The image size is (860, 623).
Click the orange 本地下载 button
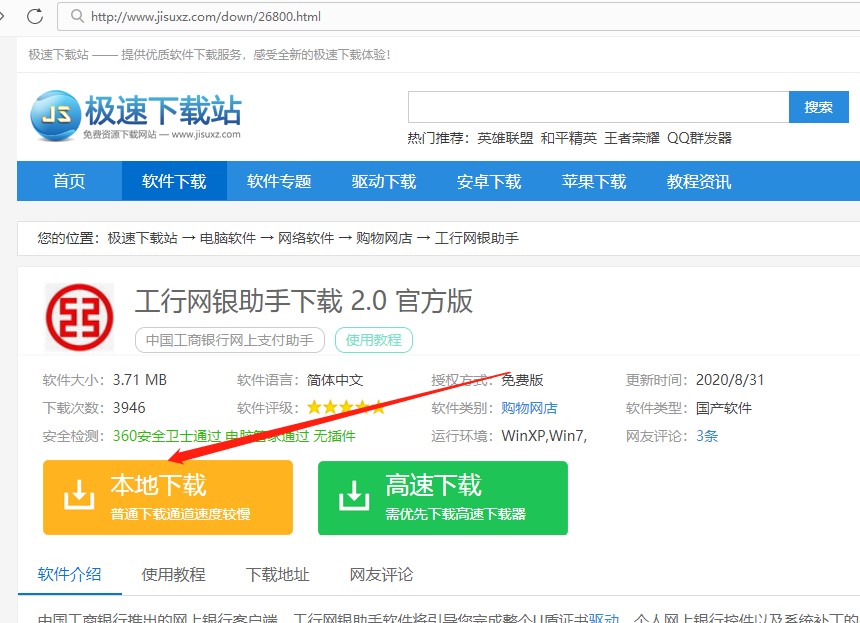168,497
